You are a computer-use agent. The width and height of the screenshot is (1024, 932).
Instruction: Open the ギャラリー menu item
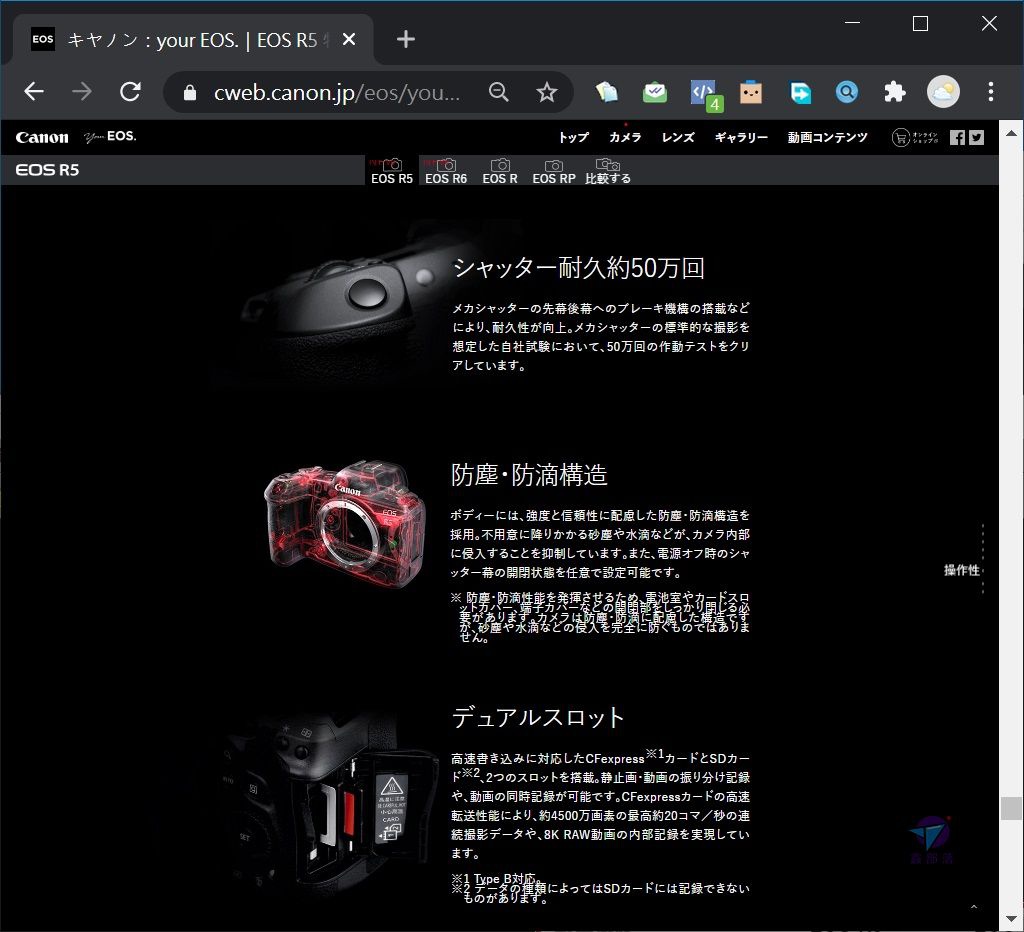(x=741, y=137)
